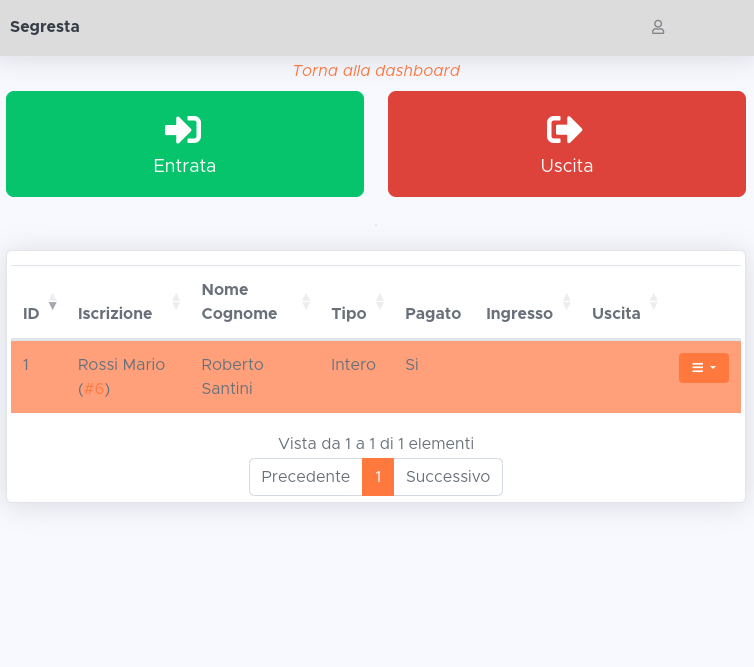This screenshot has height=667, width=754.
Task: Click the Uscita sign-out arrow icon
Action: (565, 130)
